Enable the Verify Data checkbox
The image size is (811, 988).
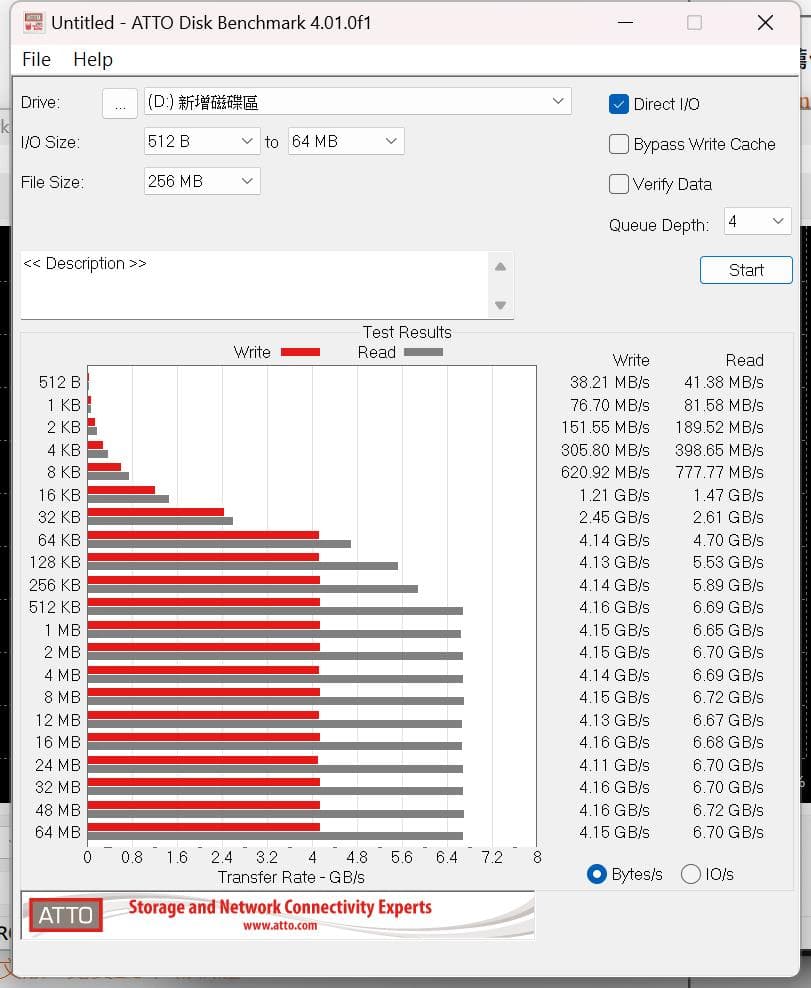619,184
